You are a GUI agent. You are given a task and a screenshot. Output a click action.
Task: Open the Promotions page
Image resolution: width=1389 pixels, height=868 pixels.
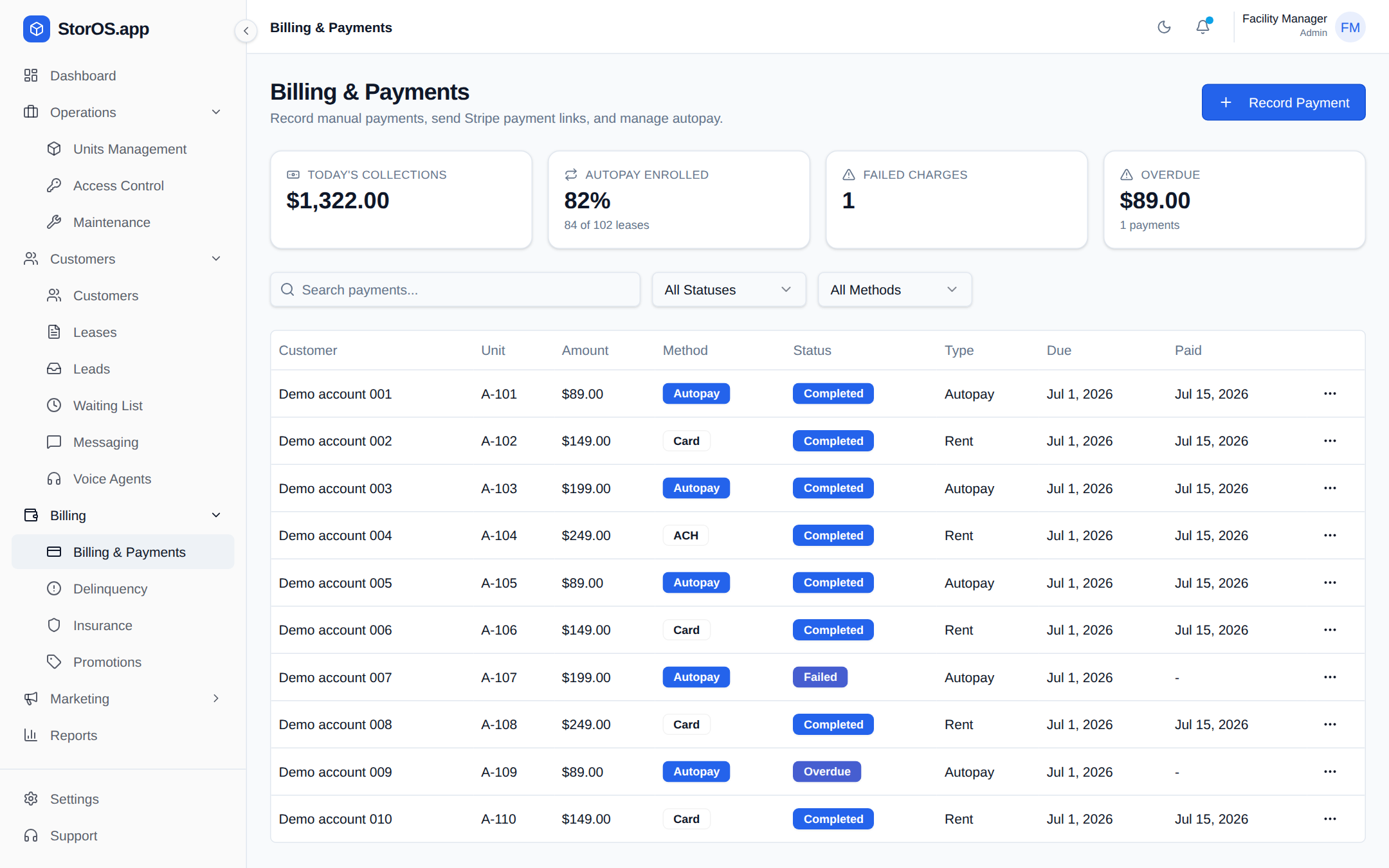[123, 662]
